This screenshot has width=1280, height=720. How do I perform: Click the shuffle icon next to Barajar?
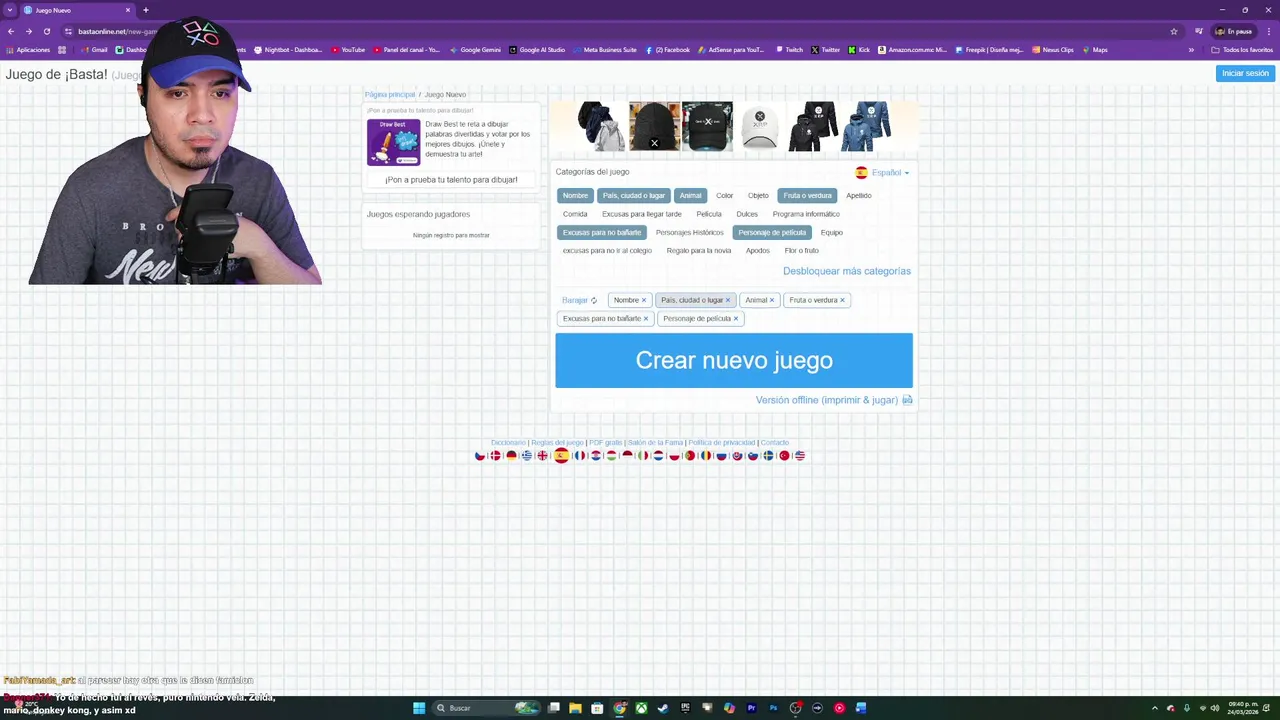pos(593,300)
